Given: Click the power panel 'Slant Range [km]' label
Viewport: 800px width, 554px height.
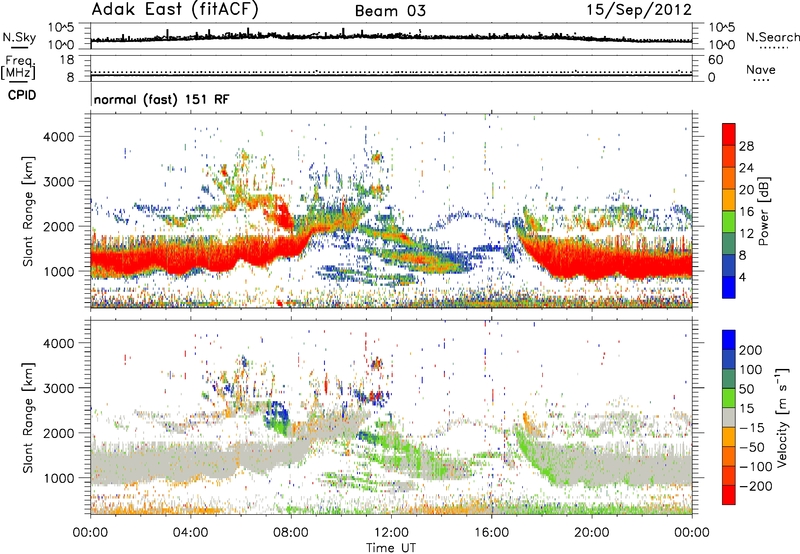Looking at the screenshot, I should tap(28, 211).
